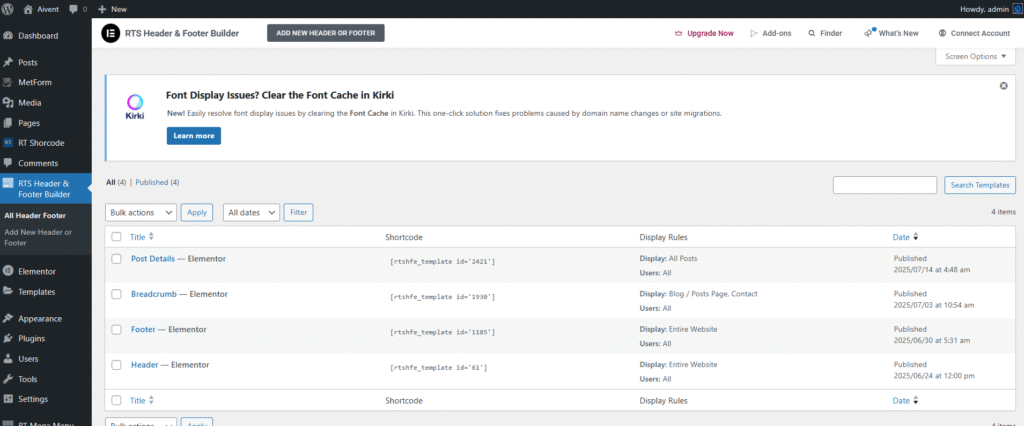
Task: Click the Upgrade Now crown icon
Action: pos(679,33)
